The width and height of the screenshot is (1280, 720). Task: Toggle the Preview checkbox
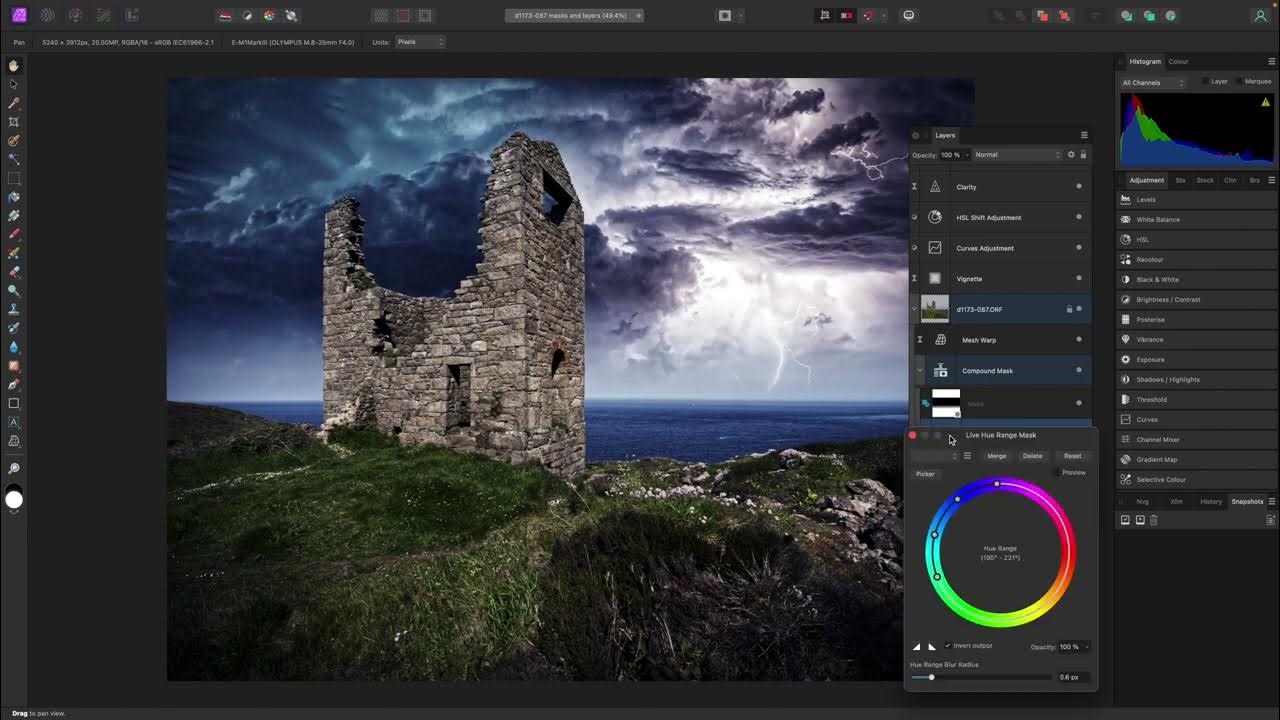(x=1058, y=472)
